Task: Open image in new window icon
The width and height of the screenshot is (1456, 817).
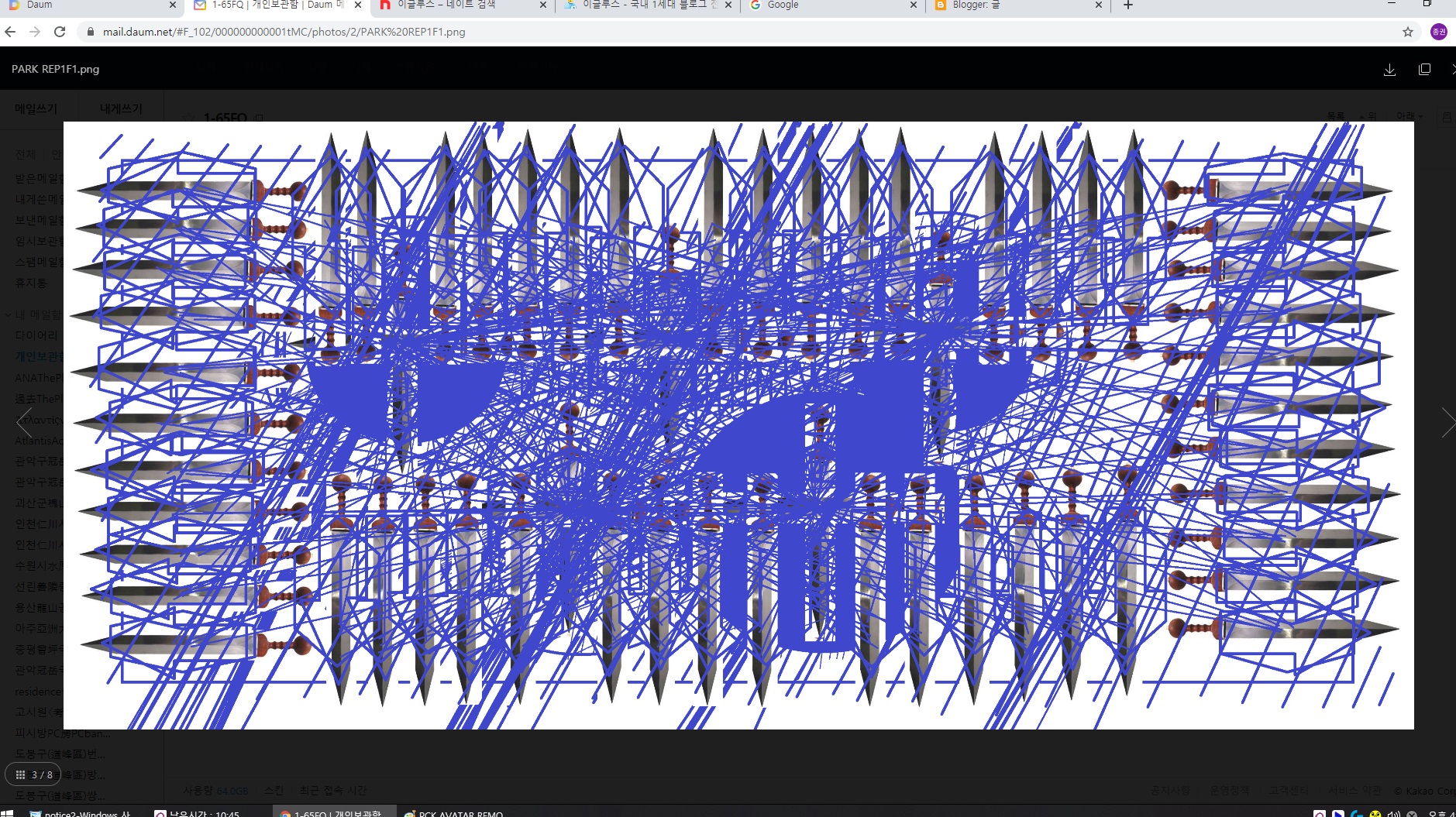Action: coord(1424,70)
